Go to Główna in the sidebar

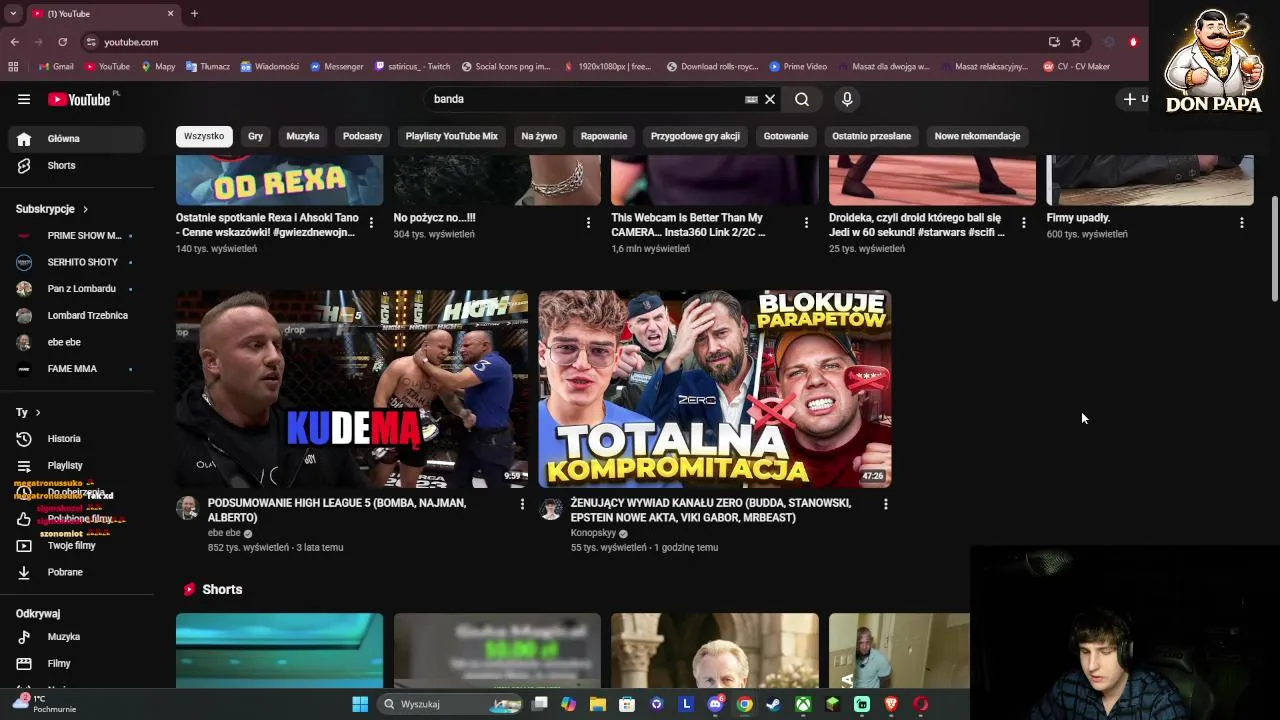[79, 139]
